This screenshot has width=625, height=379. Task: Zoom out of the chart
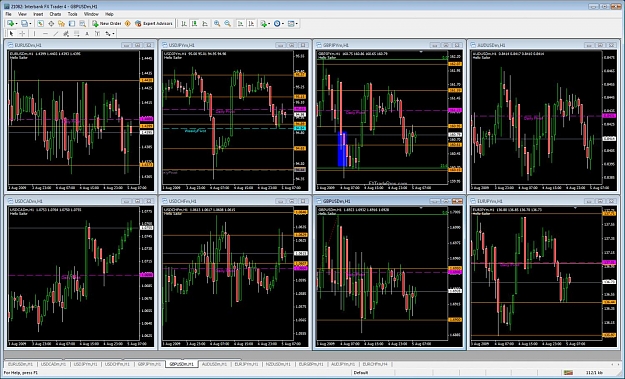(227, 24)
